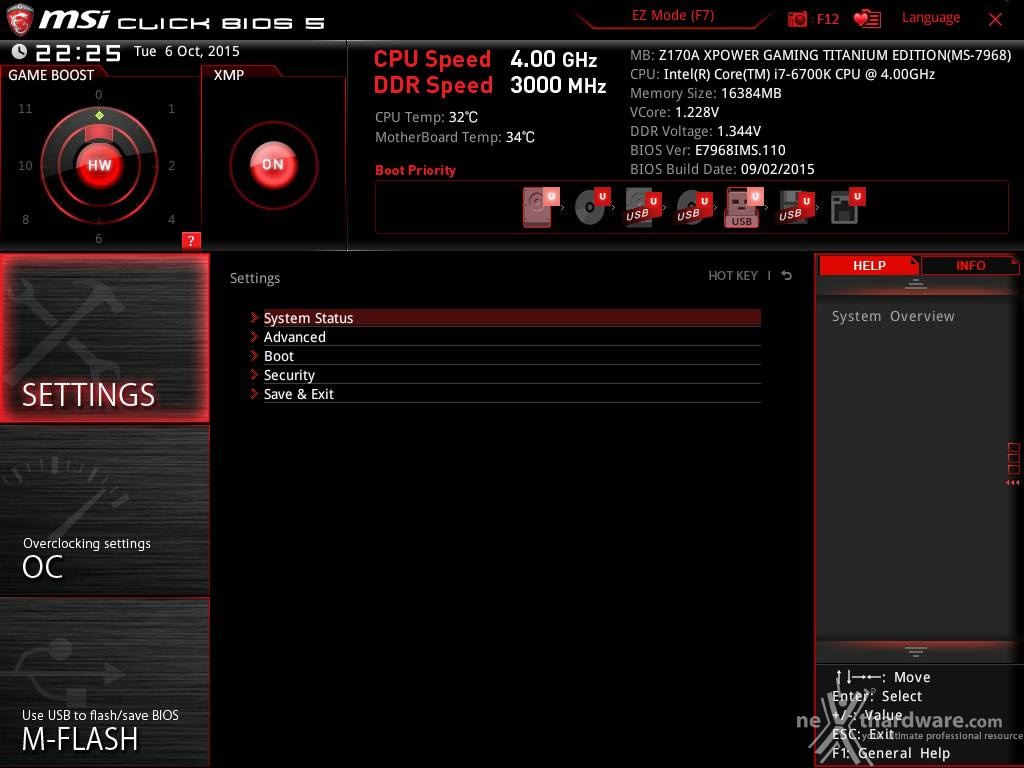
Task: Open the Advanced settings entry
Action: point(512,337)
